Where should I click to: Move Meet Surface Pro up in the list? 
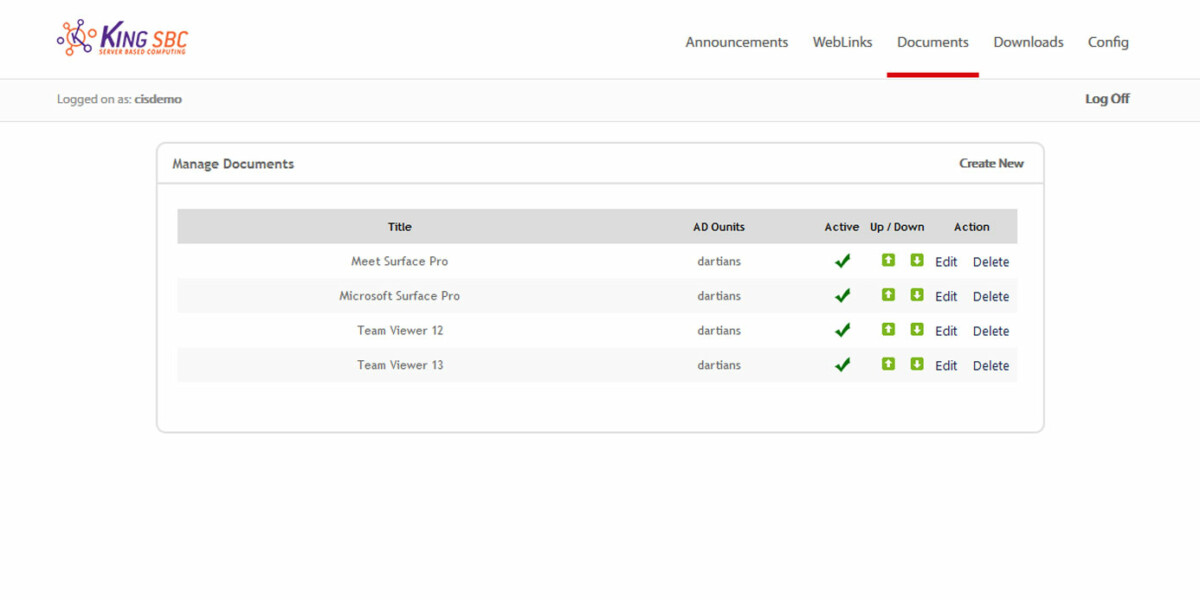pos(888,260)
